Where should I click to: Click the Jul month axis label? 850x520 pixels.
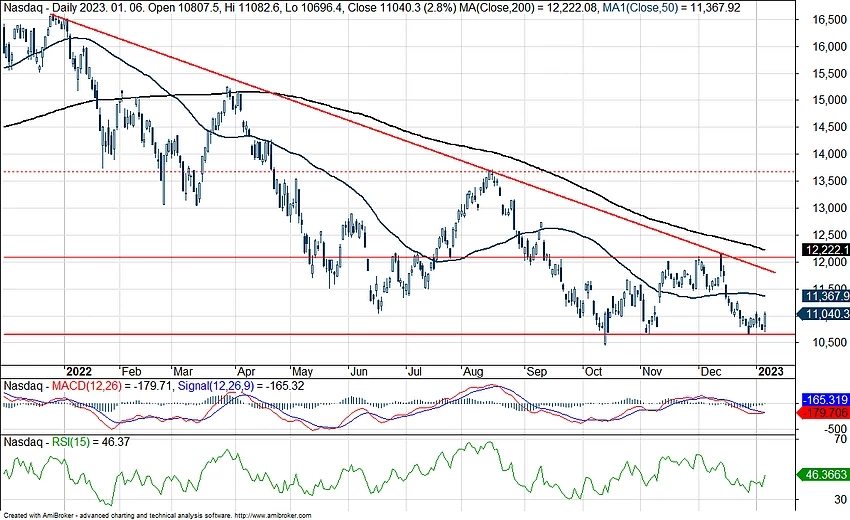pos(414,372)
